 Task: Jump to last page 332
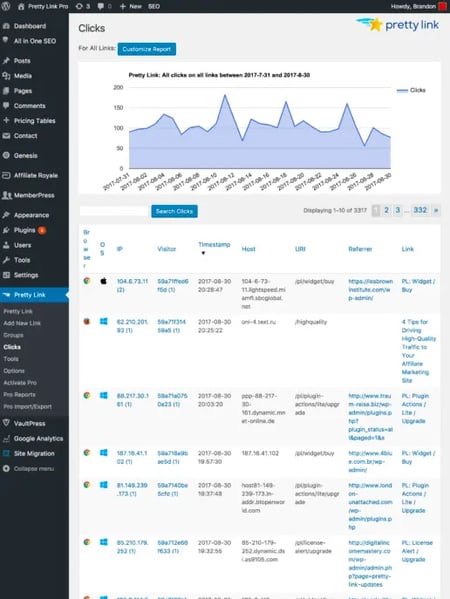[420, 210]
